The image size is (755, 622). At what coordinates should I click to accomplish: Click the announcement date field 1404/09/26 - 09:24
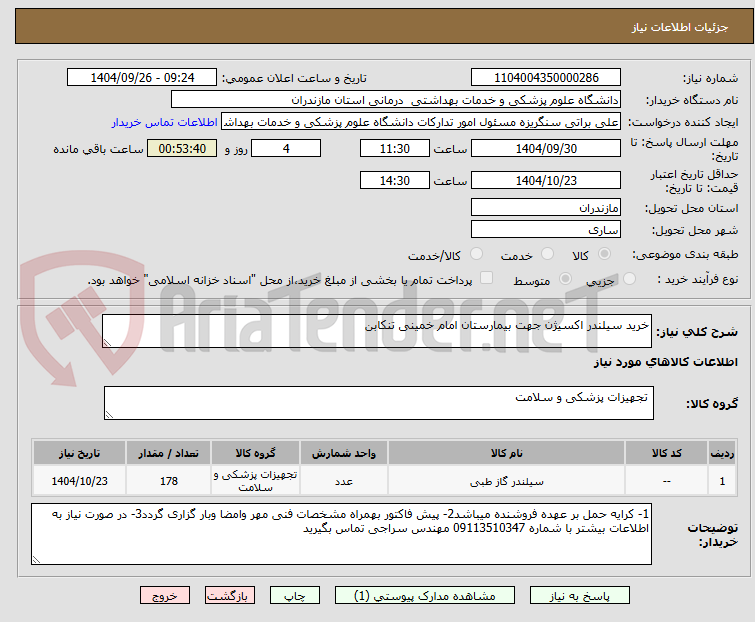[x=142, y=78]
